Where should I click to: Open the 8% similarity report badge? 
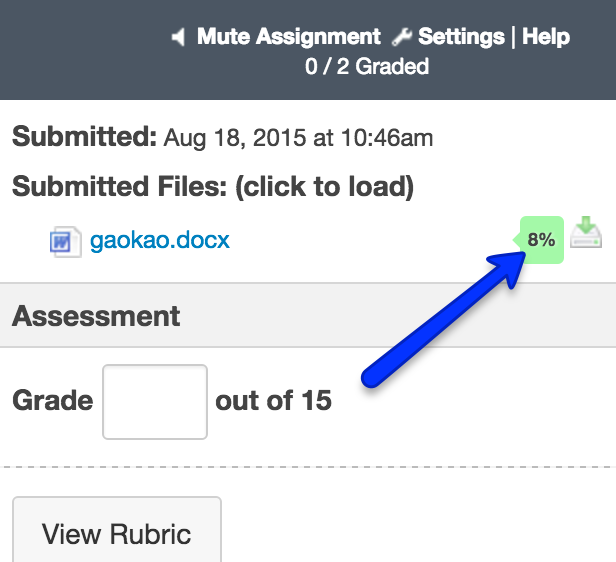point(540,240)
